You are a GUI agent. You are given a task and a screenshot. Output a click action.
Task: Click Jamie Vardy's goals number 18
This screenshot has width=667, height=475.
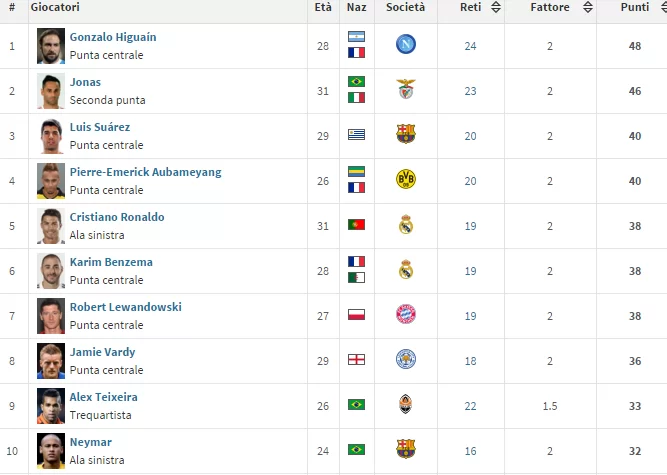coord(470,360)
